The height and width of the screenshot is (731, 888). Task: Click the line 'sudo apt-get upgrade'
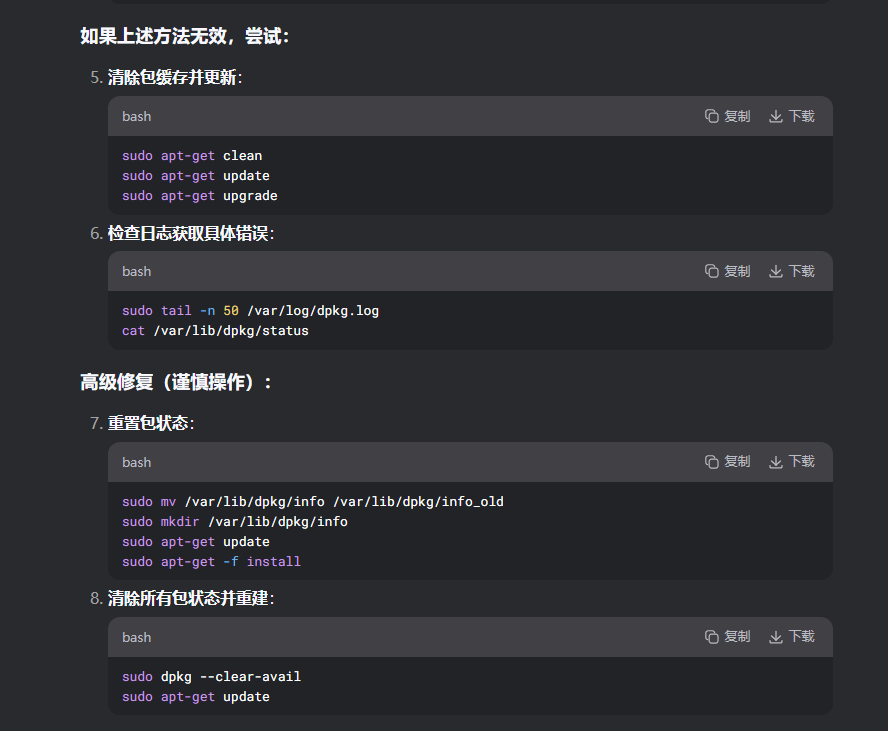coord(199,196)
